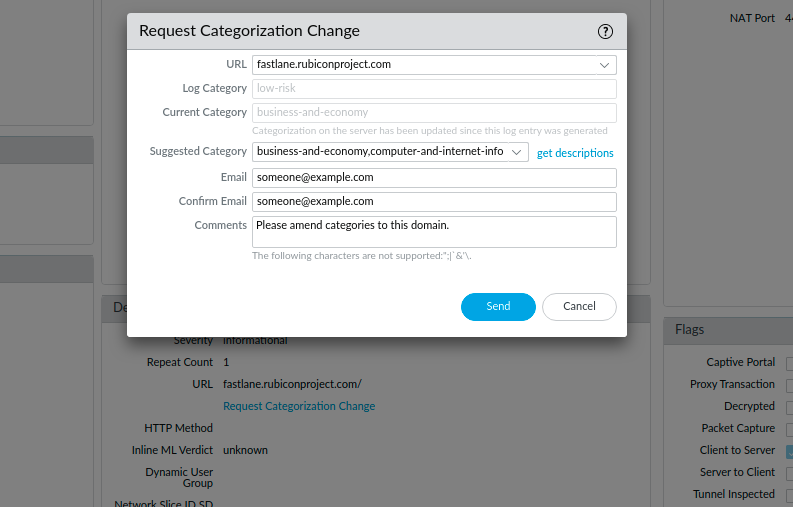Image resolution: width=793 pixels, height=507 pixels.
Task: Toggle the Tunnel Inspected checkbox
Action: (x=789, y=495)
